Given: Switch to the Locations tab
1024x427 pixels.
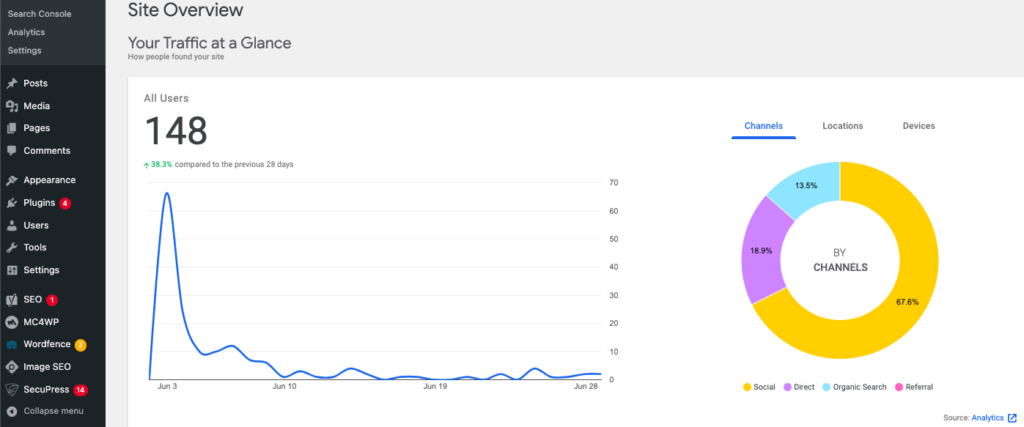Looking at the screenshot, I should click(842, 126).
